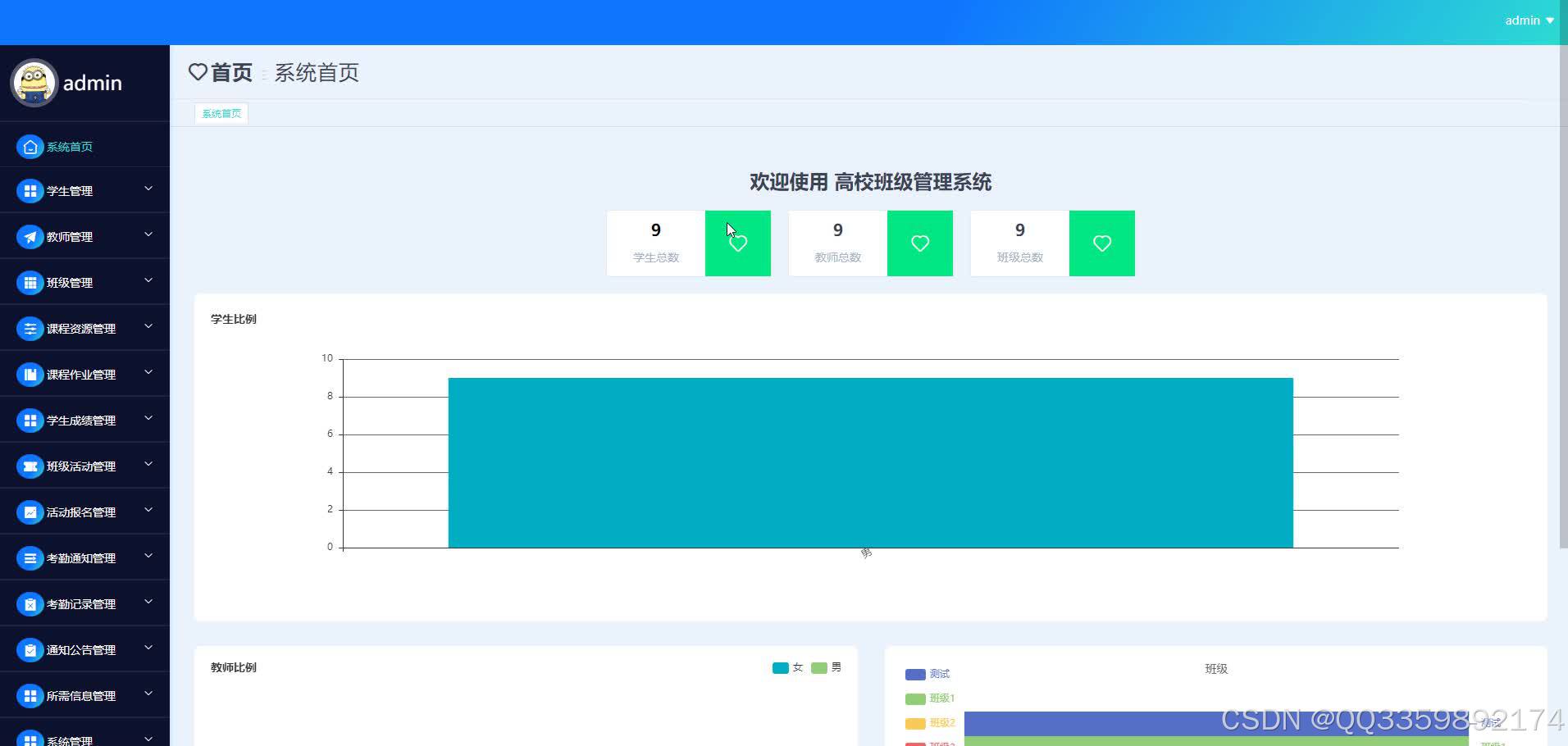Image resolution: width=1568 pixels, height=746 pixels.
Task: Open 课程资源管理 menu label
Action: [x=81, y=329]
